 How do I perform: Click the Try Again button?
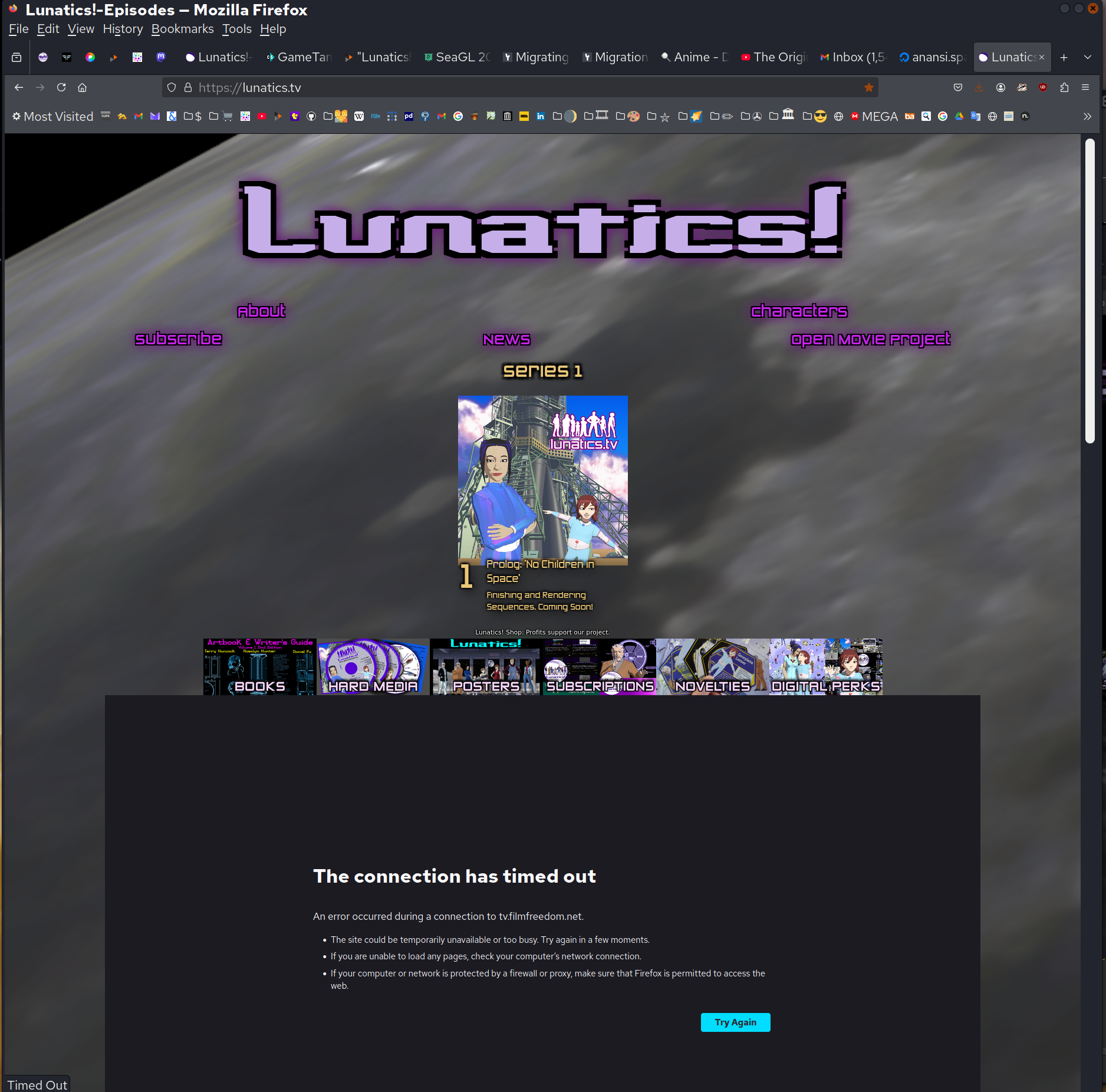735,1022
